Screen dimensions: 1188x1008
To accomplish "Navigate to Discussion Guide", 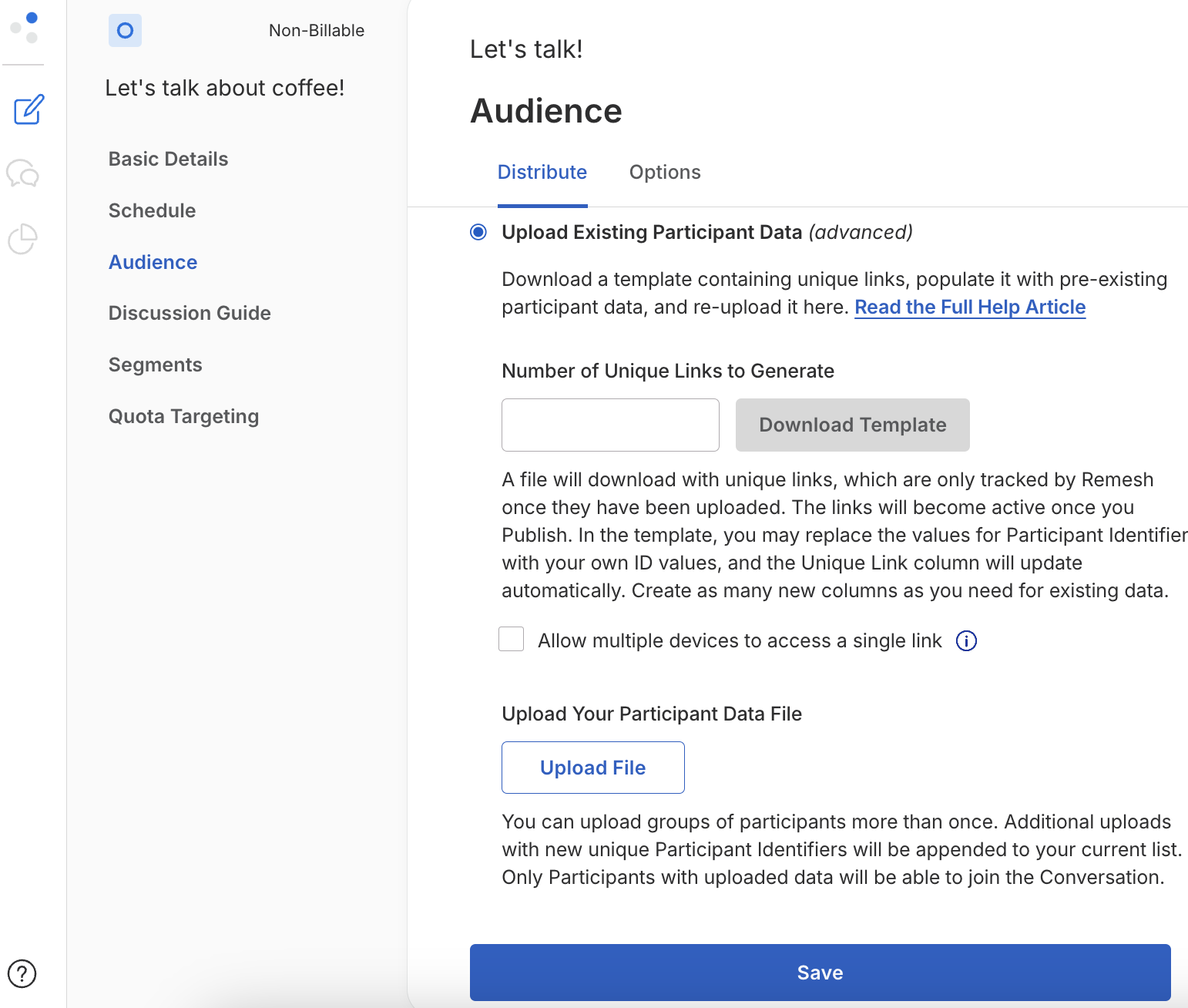I will (190, 313).
